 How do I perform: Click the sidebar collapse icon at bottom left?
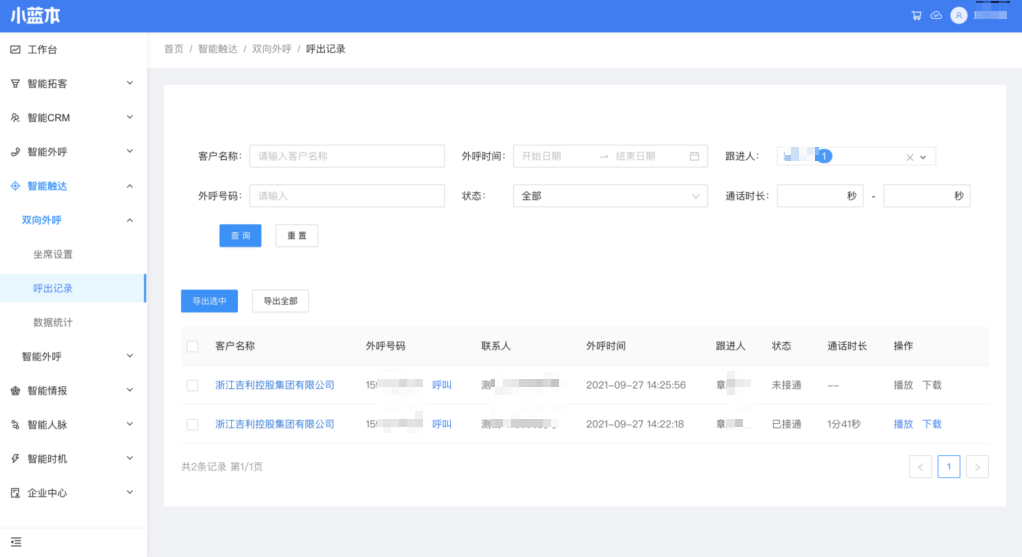click(x=16, y=542)
